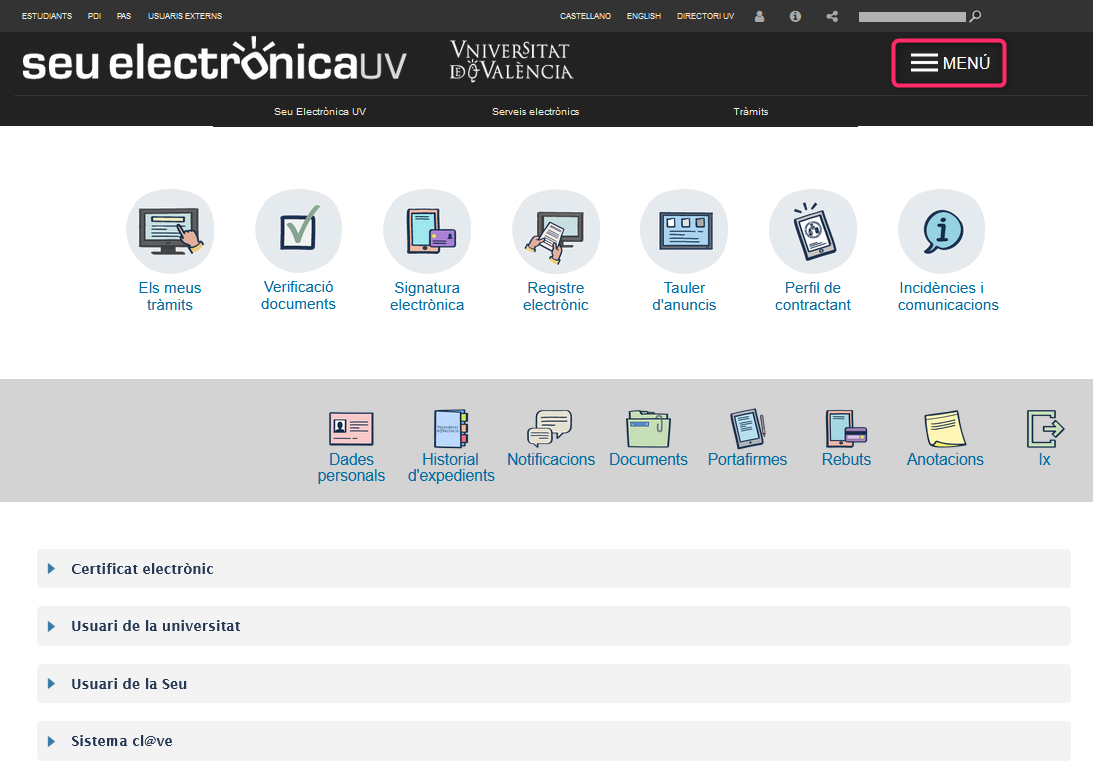Select the Registre electrònic icon

point(556,231)
